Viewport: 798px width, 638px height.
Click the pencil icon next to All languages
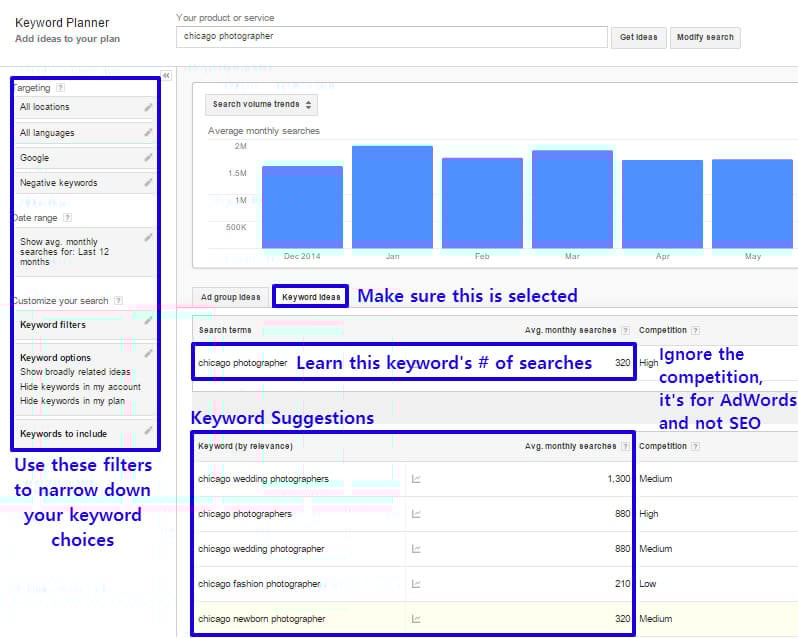tap(148, 132)
